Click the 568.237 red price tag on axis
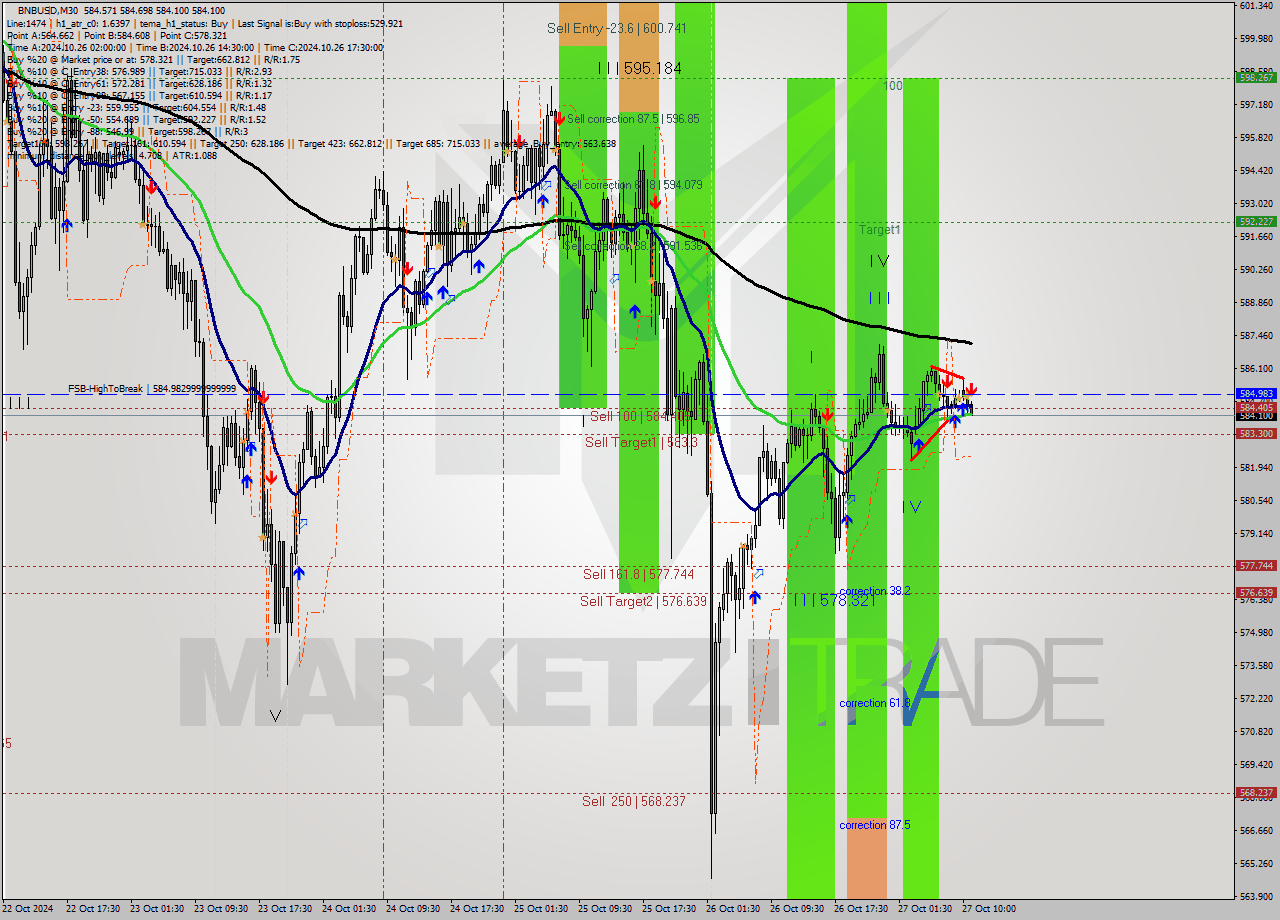 pos(1256,792)
